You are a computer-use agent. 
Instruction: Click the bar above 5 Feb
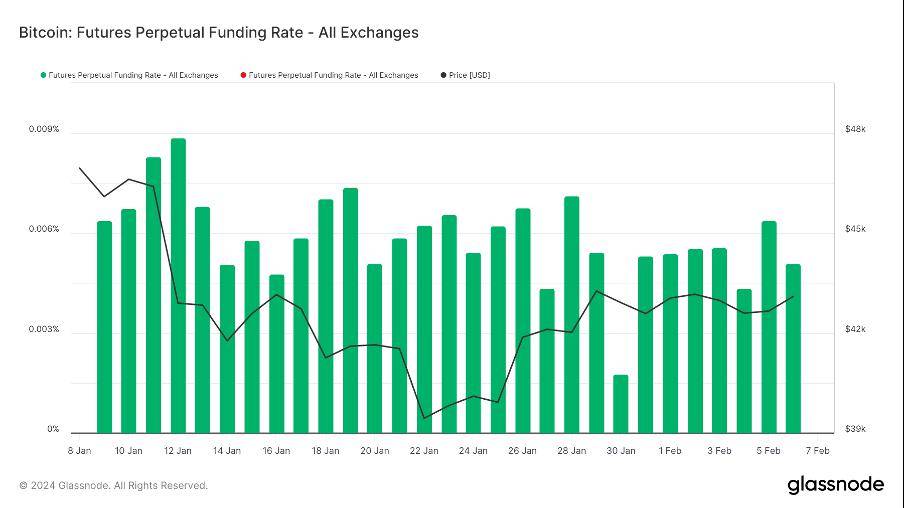pyautogui.click(x=769, y=327)
